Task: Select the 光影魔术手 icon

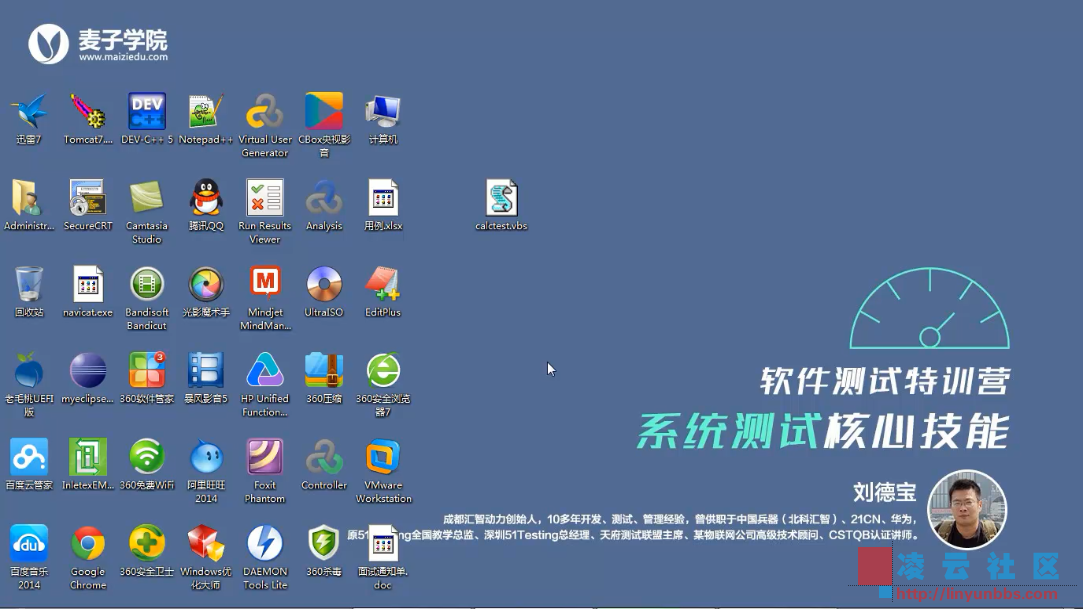Action: [x=206, y=284]
